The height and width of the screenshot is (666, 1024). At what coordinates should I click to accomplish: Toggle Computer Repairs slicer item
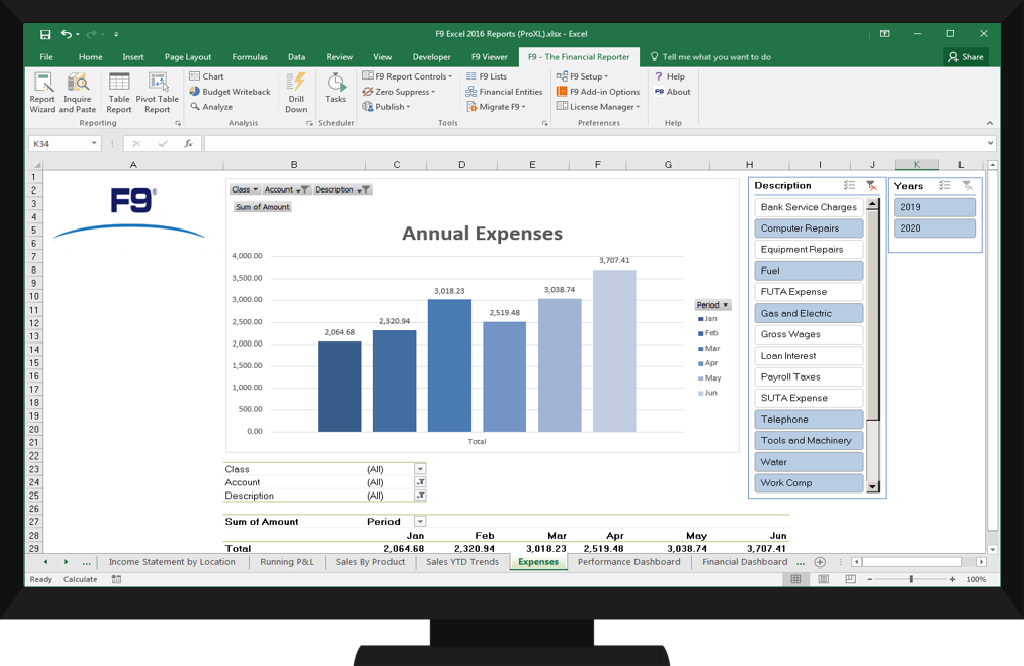(x=808, y=229)
